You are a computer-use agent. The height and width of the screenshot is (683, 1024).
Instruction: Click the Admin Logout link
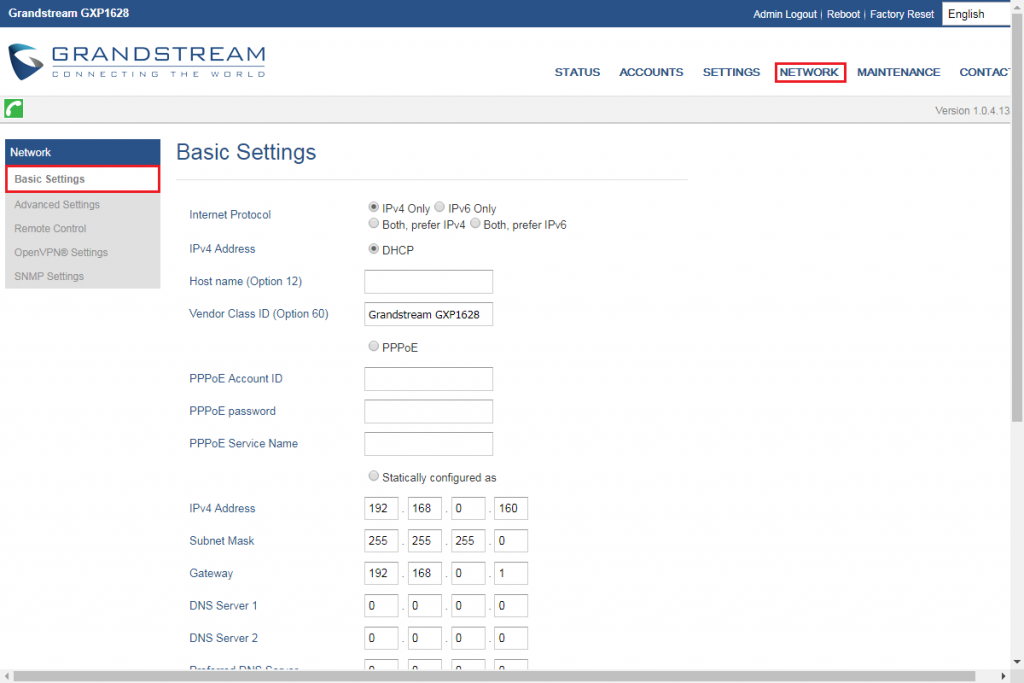coord(785,14)
